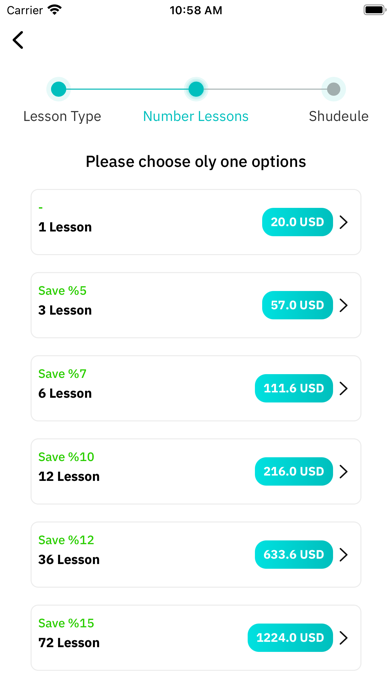392x696 pixels.
Task: Tap the chevron next to 57.0 USD
Action: click(x=343, y=305)
